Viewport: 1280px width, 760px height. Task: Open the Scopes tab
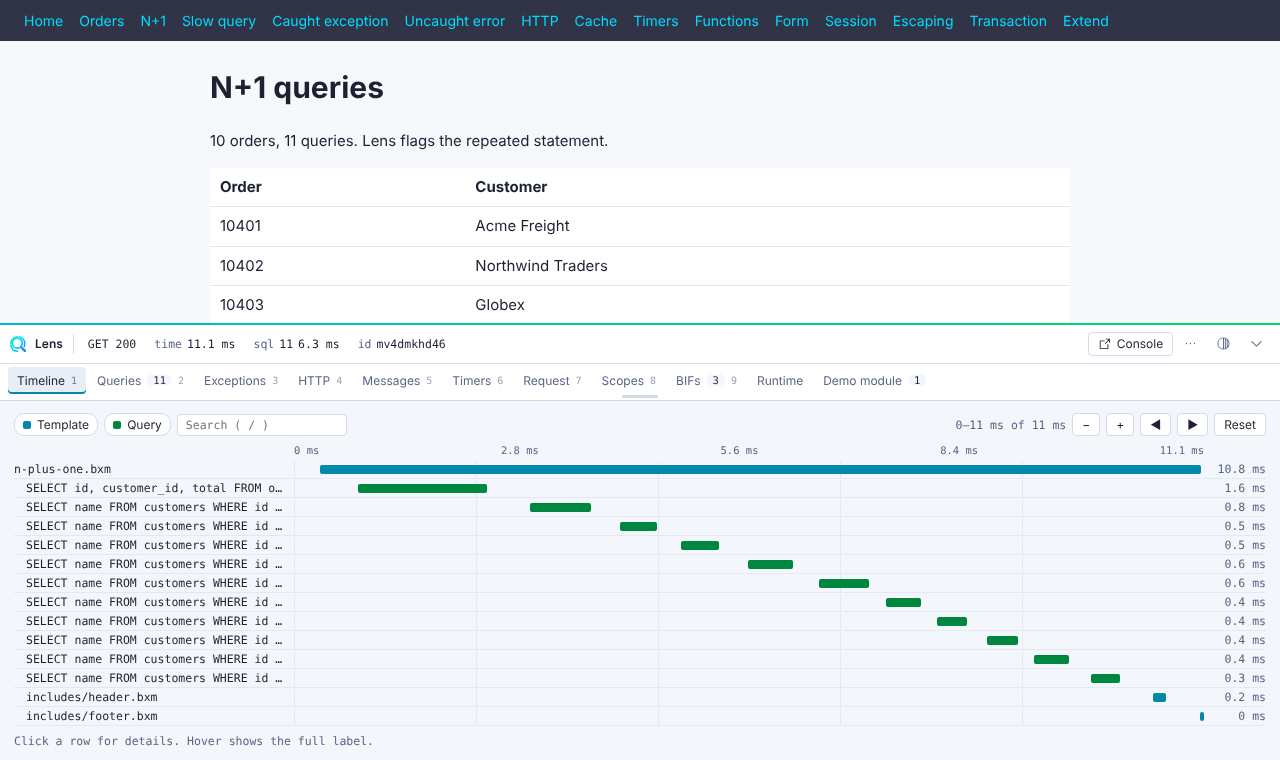629,381
